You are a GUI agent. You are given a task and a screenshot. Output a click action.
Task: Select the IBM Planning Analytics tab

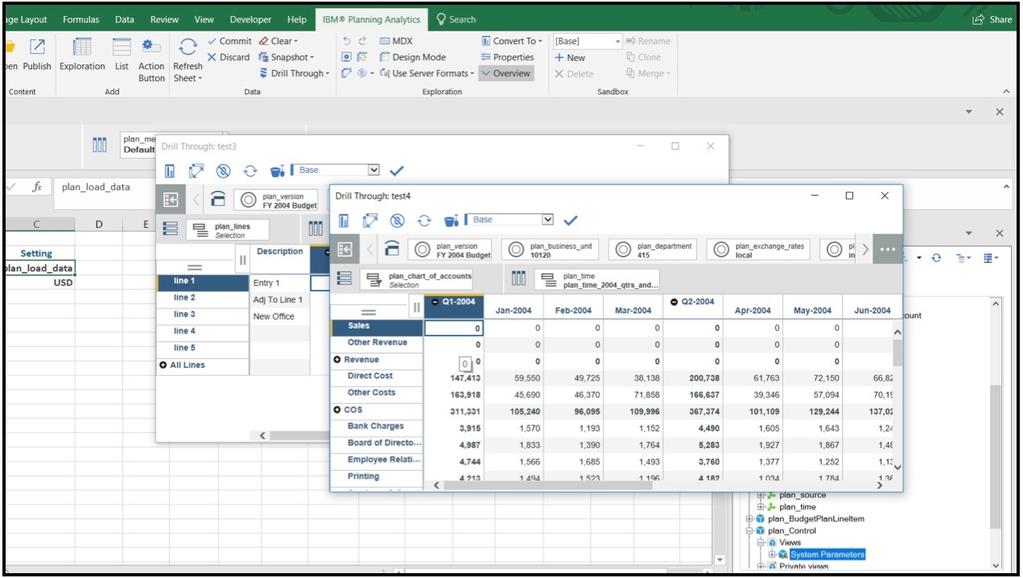371,20
